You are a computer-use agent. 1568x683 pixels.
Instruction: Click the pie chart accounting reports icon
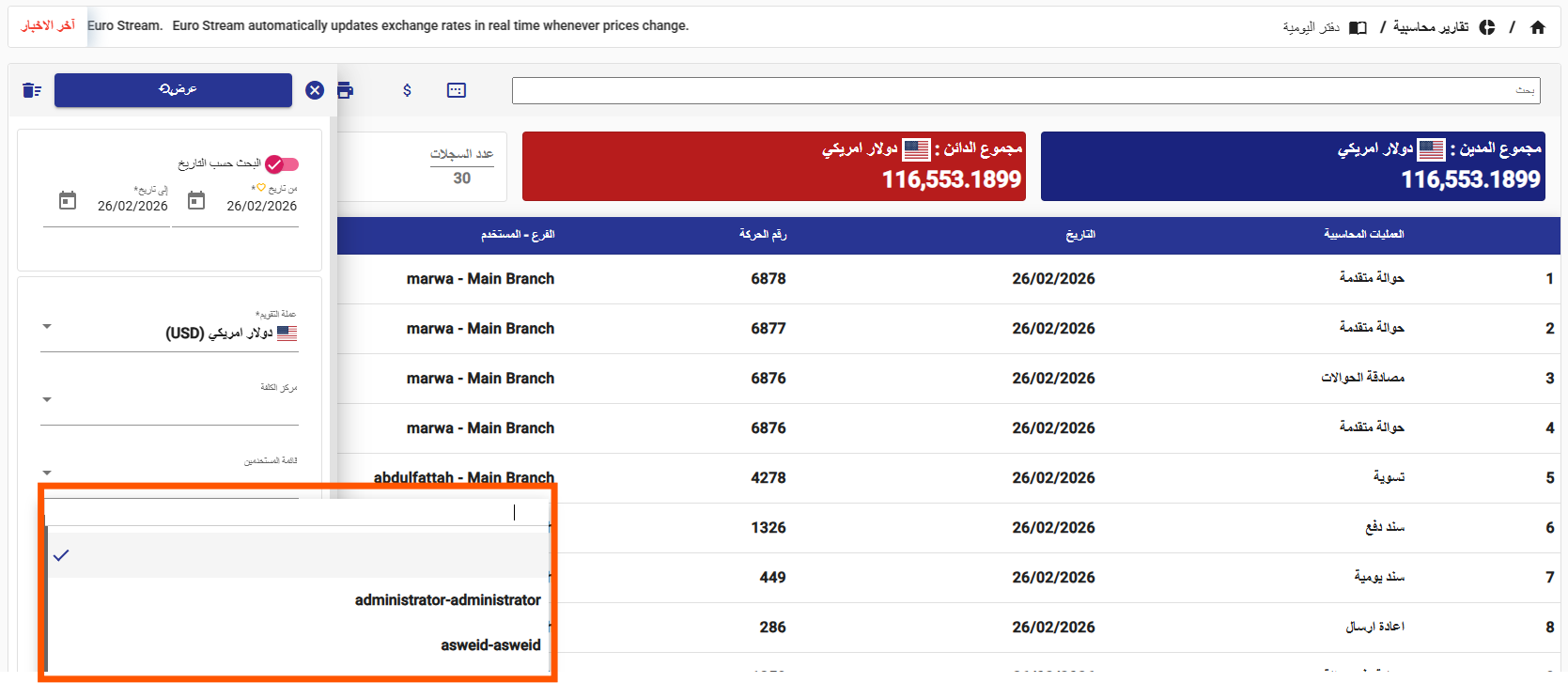[1487, 27]
